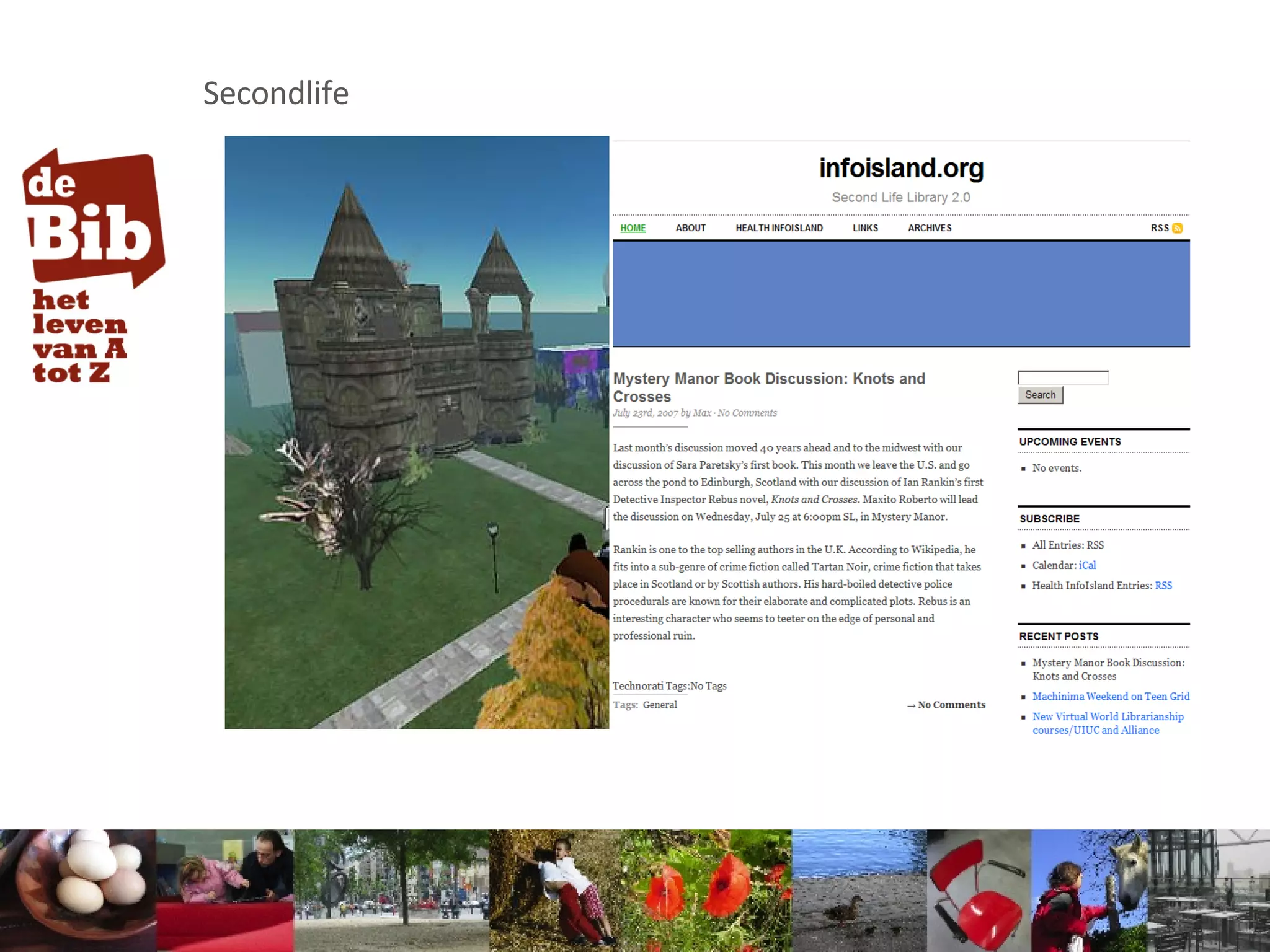
Task: Click the 'All Entries: RSS' list entry
Action: tap(1068, 545)
